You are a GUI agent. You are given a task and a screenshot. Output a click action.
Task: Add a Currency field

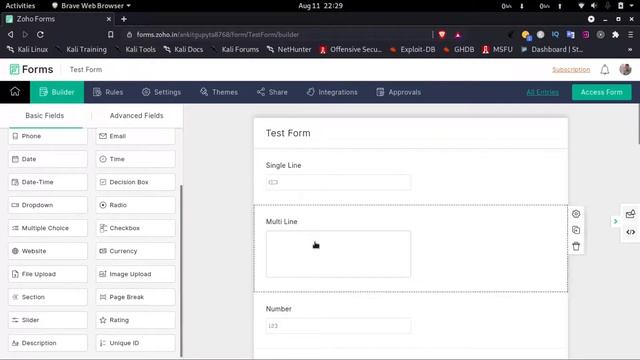pos(136,251)
